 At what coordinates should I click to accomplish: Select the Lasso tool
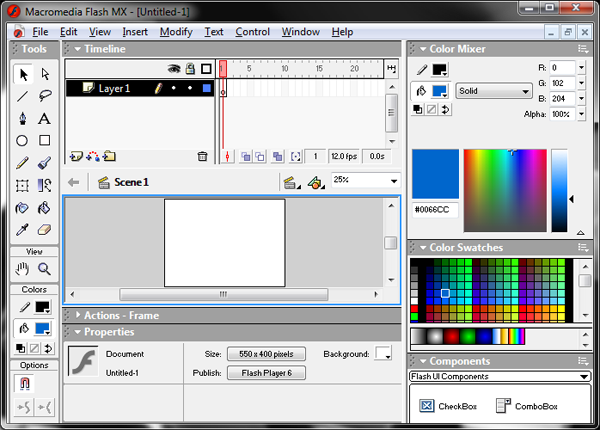coord(45,95)
